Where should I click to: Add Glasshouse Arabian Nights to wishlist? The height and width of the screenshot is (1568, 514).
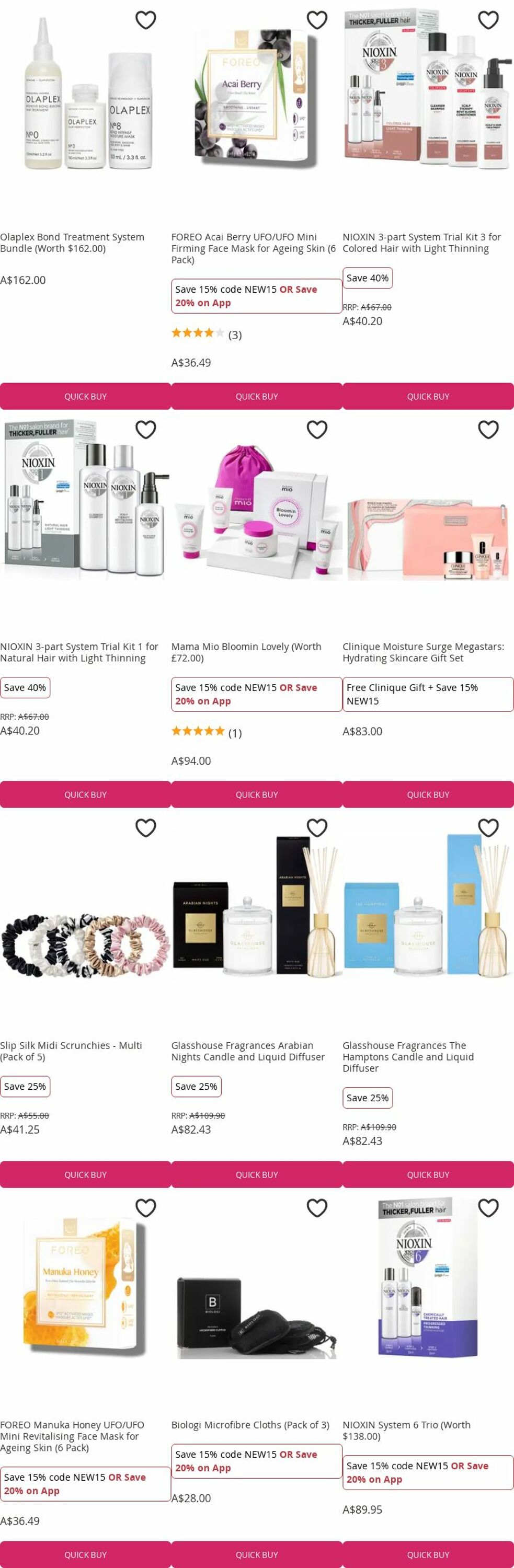tap(317, 828)
